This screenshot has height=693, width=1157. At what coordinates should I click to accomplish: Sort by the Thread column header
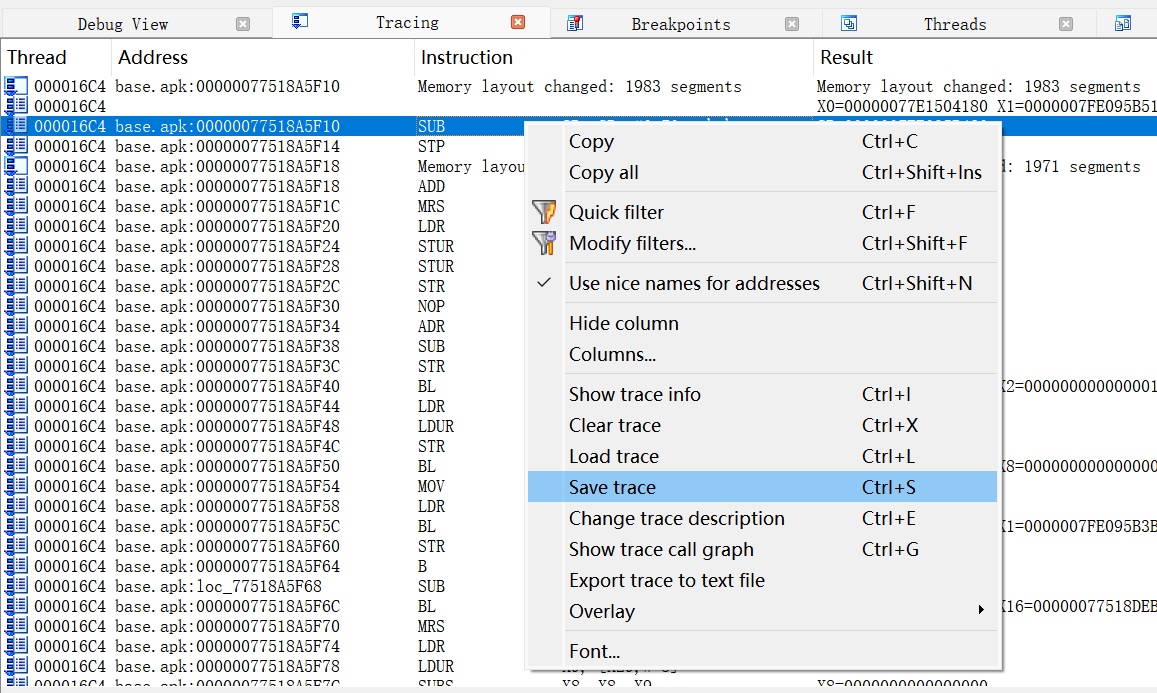tap(56, 57)
